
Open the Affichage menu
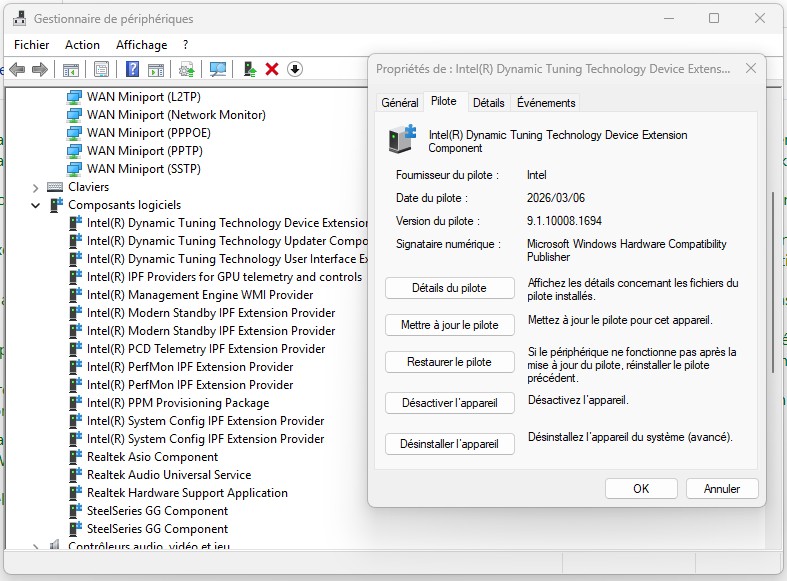click(141, 45)
